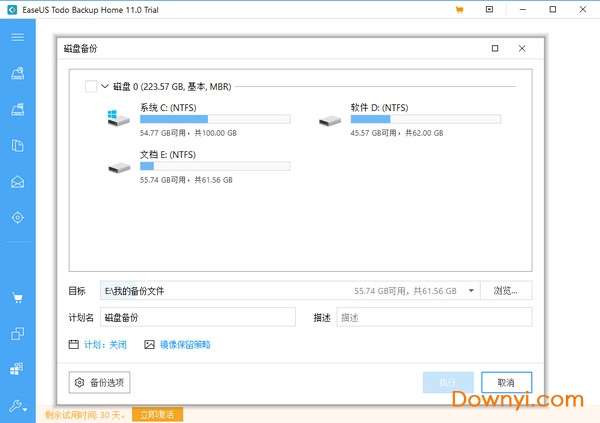Open the 镜像保留策略 link
This screenshot has height=423, width=600.
185,345
